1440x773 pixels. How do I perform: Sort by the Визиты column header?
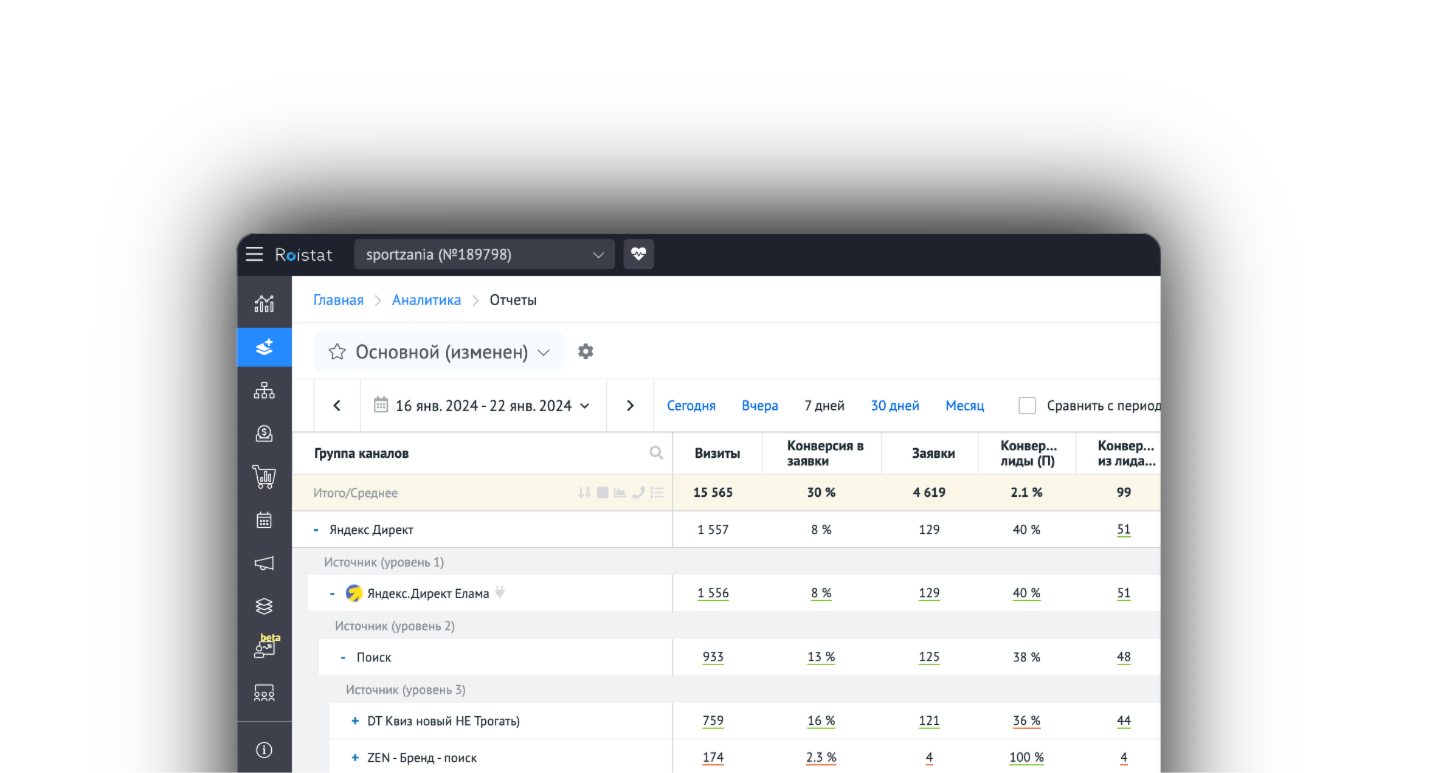tap(717, 453)
